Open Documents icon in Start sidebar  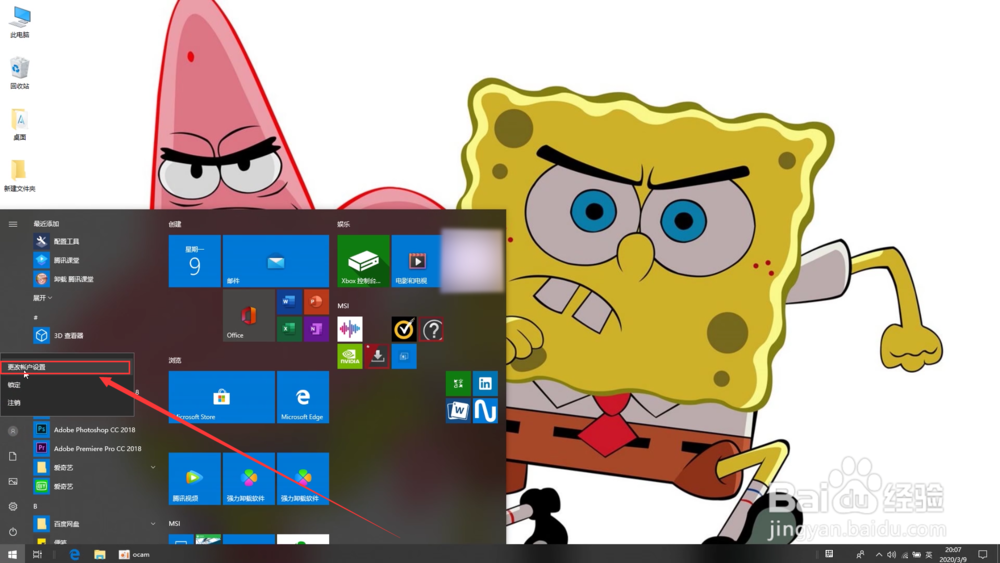(13, 457)
